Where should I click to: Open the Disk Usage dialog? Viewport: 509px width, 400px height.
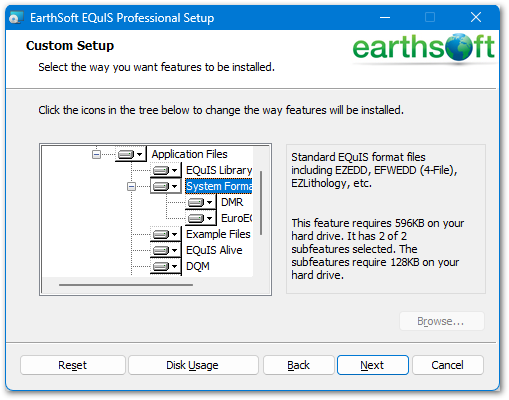point(193,365)
